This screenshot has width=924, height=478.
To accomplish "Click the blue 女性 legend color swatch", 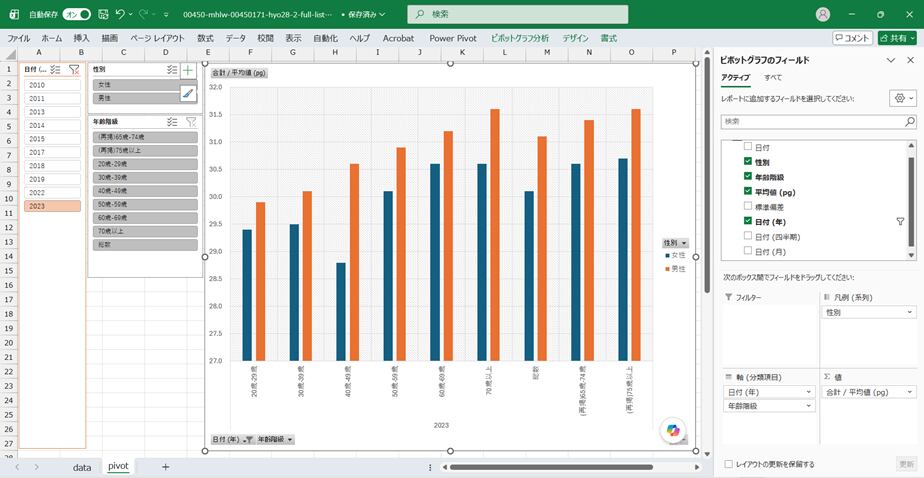I will click(x=667, y=255).
